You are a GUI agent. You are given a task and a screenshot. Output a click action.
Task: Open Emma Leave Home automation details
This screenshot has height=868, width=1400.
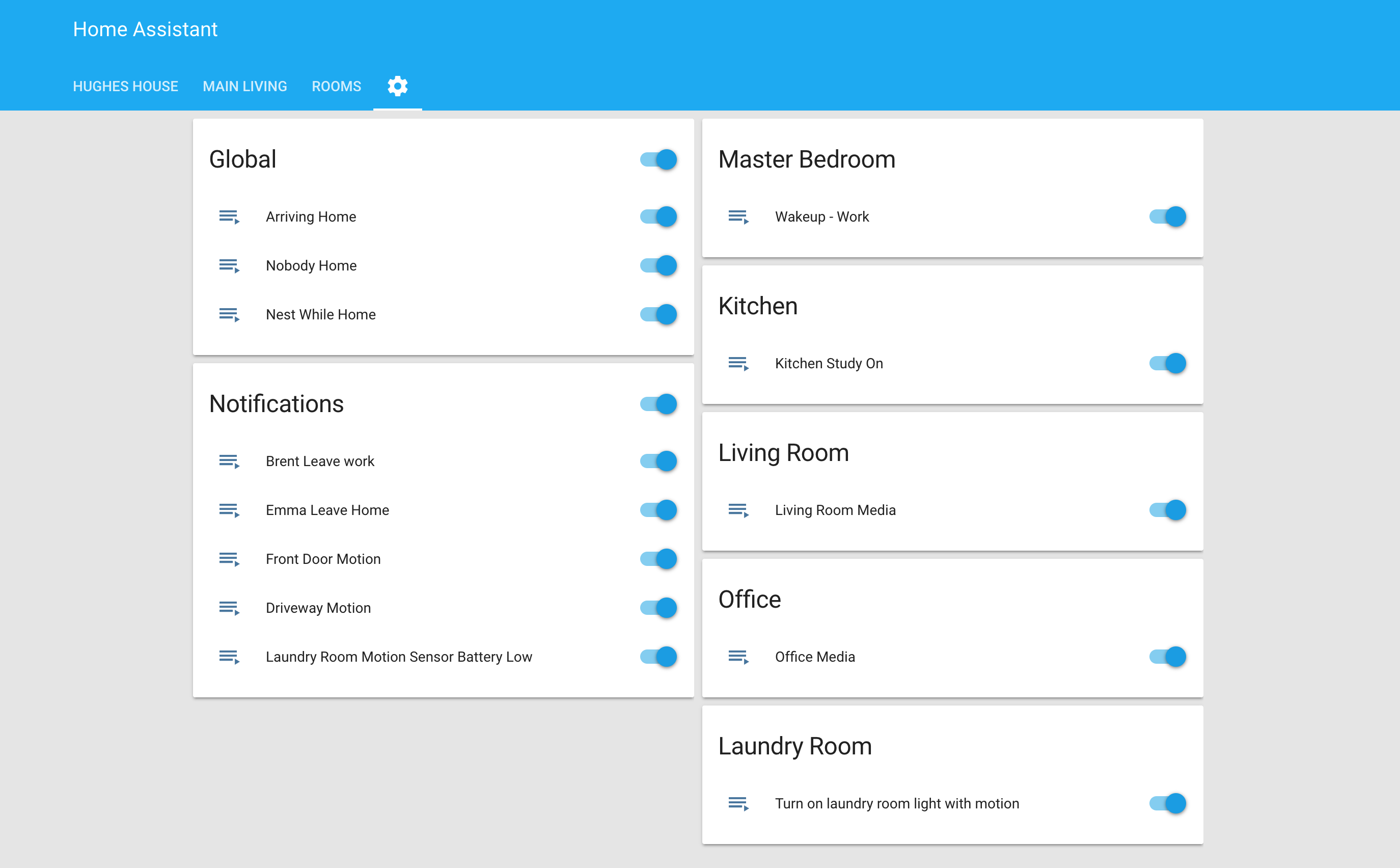(327, 510)
